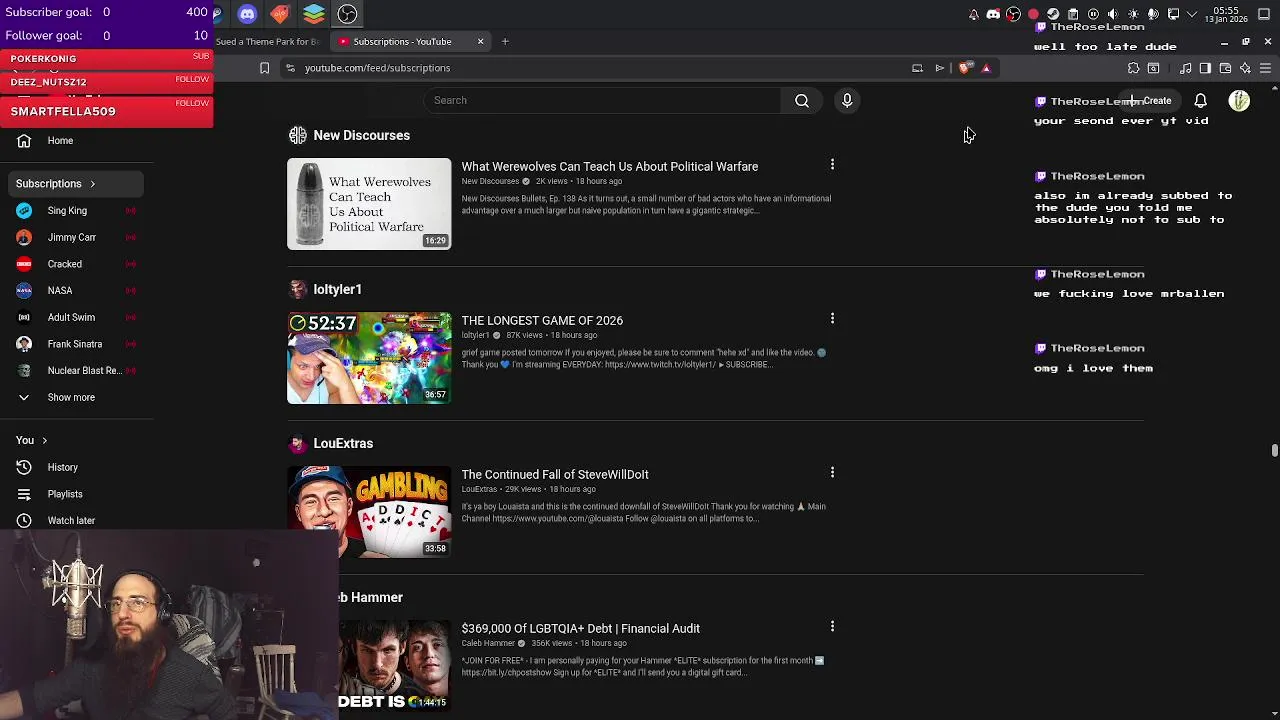Open the Gambling Addict video thumbnail
This screenshot has width=1280, height=720.
coord(369,512)
